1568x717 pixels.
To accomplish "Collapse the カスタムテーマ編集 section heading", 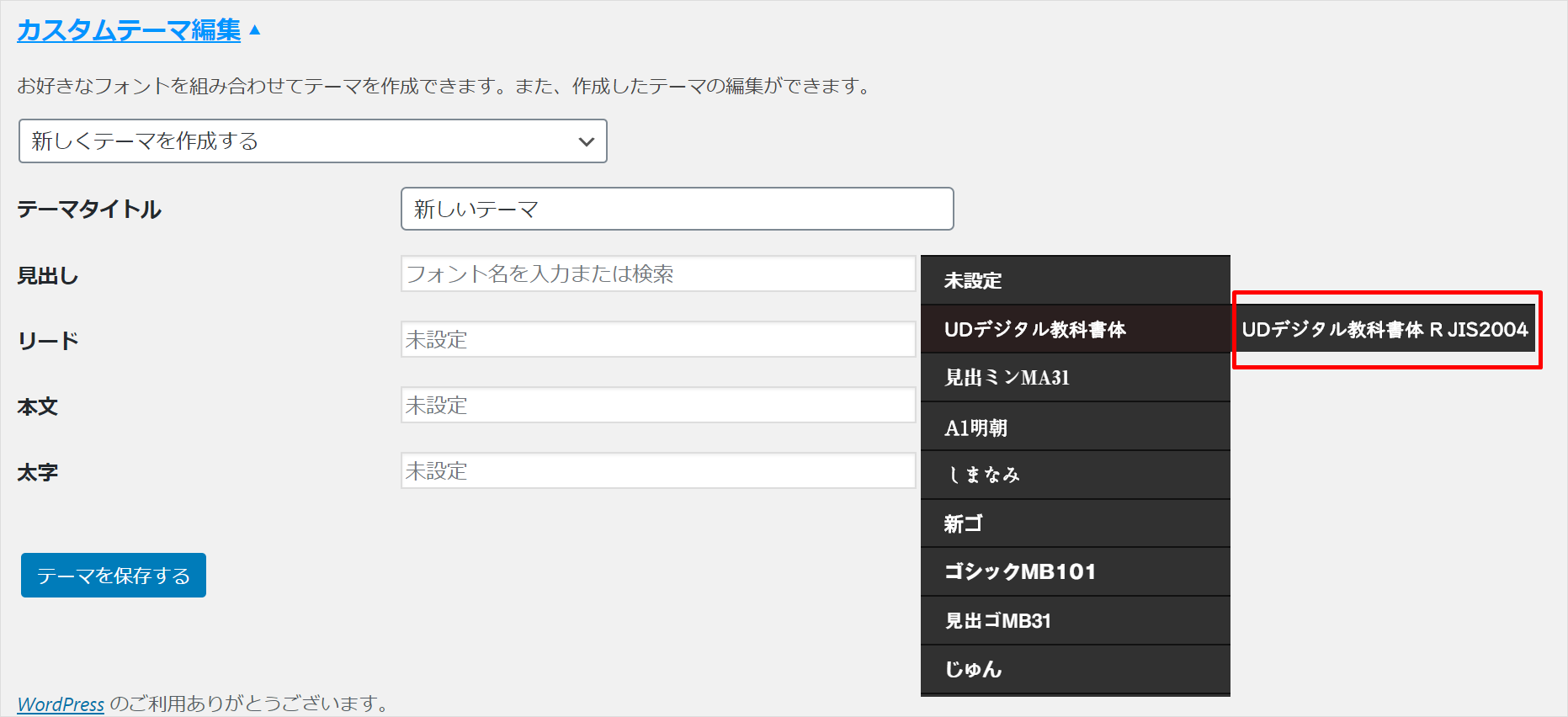I will pos(129,30).
